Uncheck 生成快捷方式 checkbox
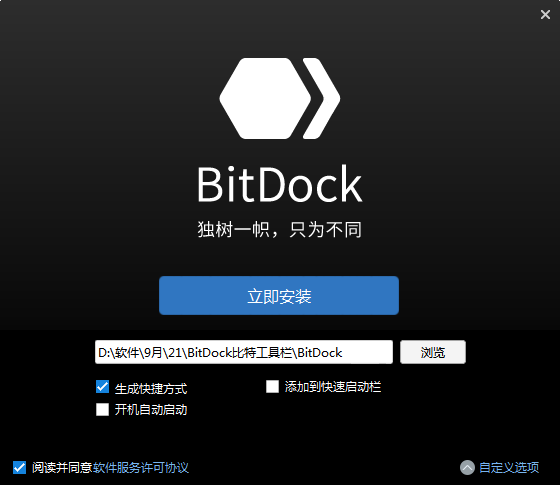Image resolution: width=560 pixels, height=485 pixels. coord(102,387)
